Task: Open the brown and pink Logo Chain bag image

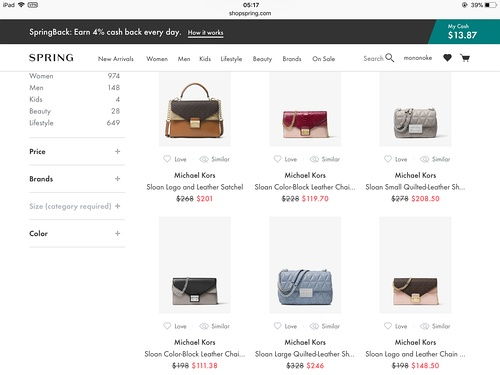Action: (x=415, y=265)
